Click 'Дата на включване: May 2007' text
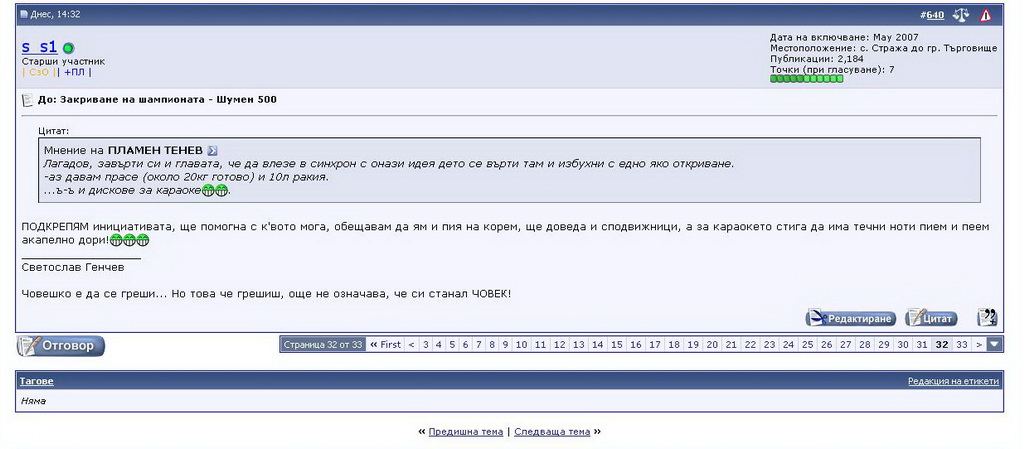 844,38
